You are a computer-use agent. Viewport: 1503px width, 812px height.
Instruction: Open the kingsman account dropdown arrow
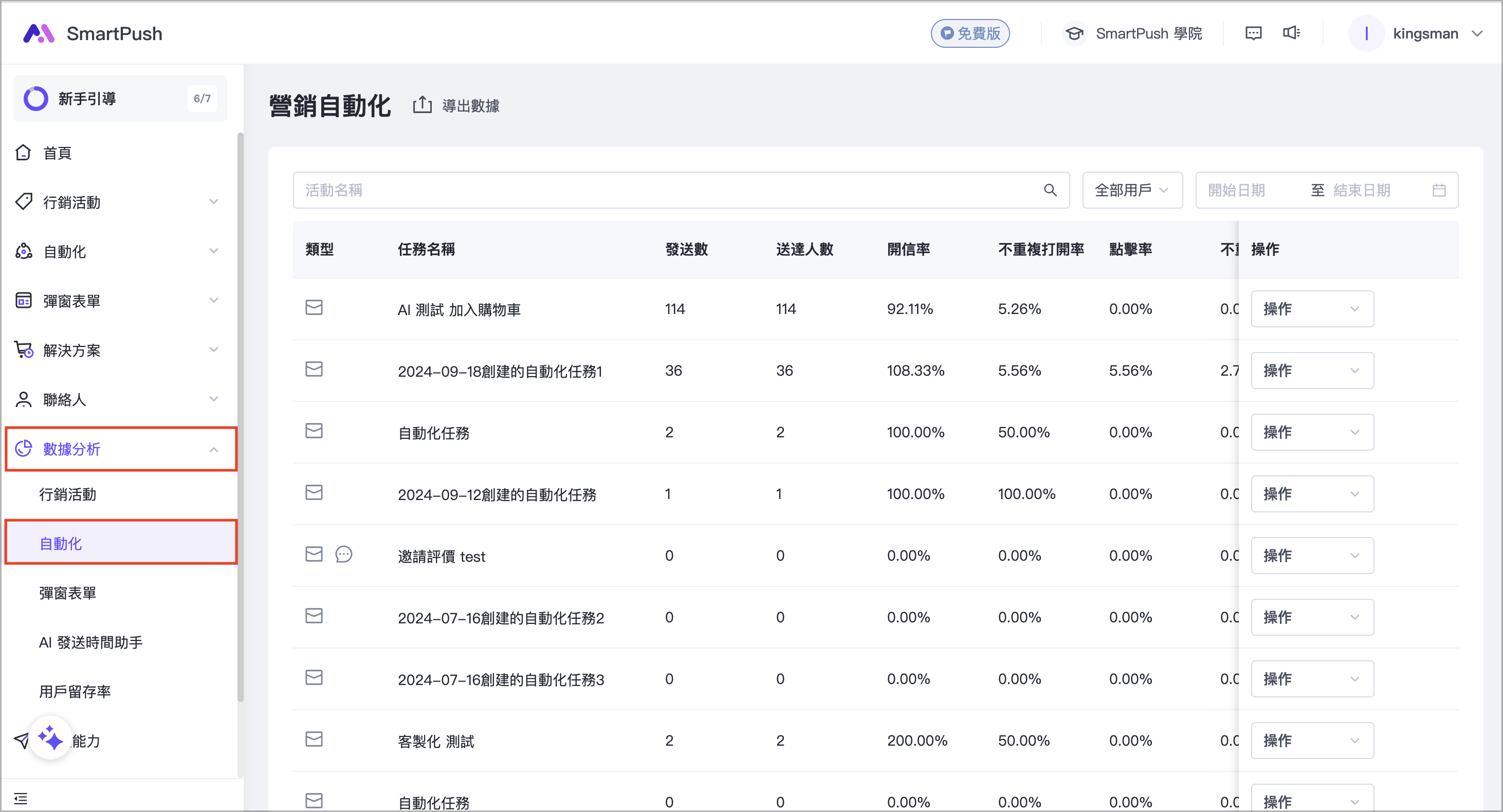pos(1477,33)
